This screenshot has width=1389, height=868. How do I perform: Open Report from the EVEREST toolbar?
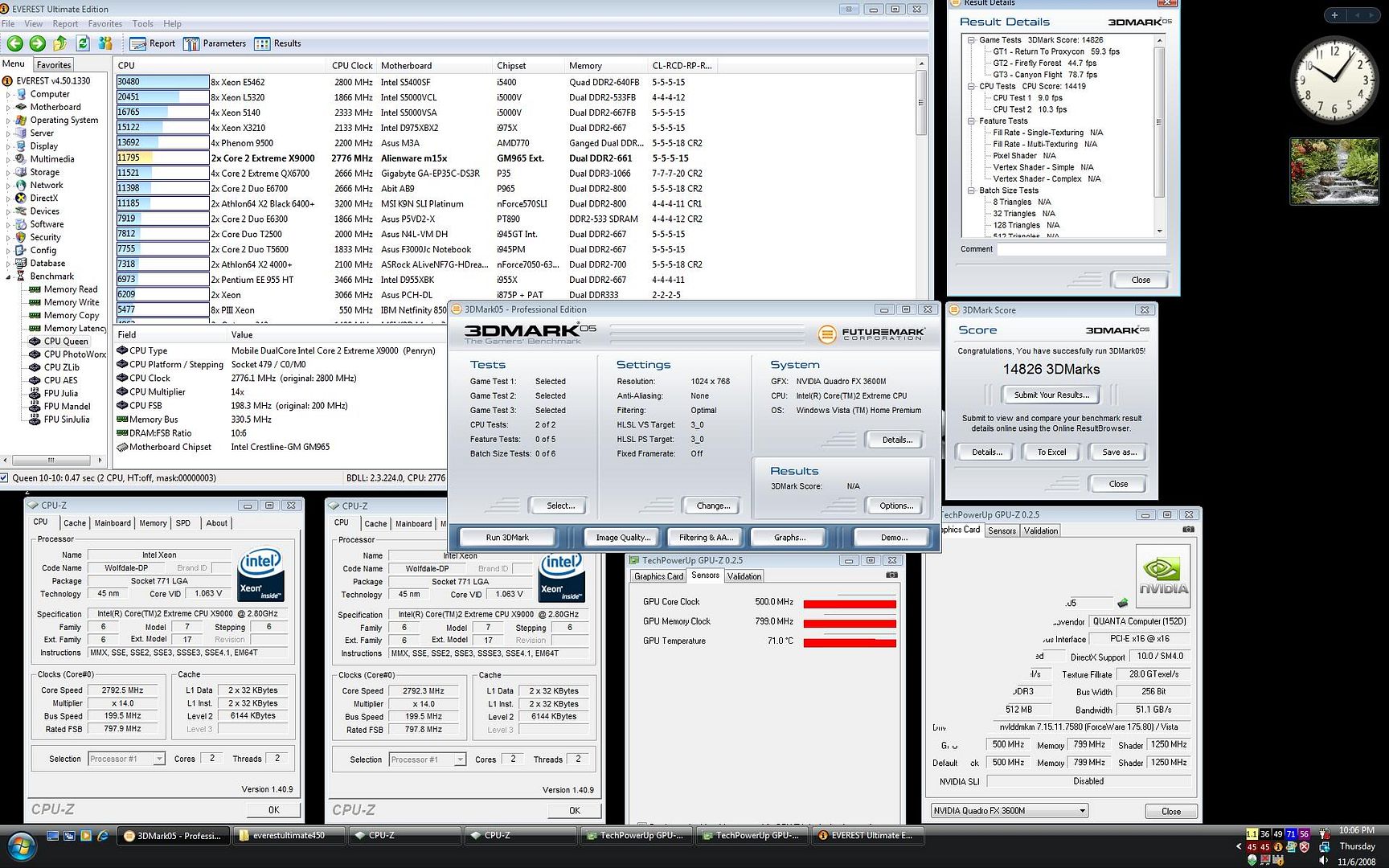click(153, 43)
